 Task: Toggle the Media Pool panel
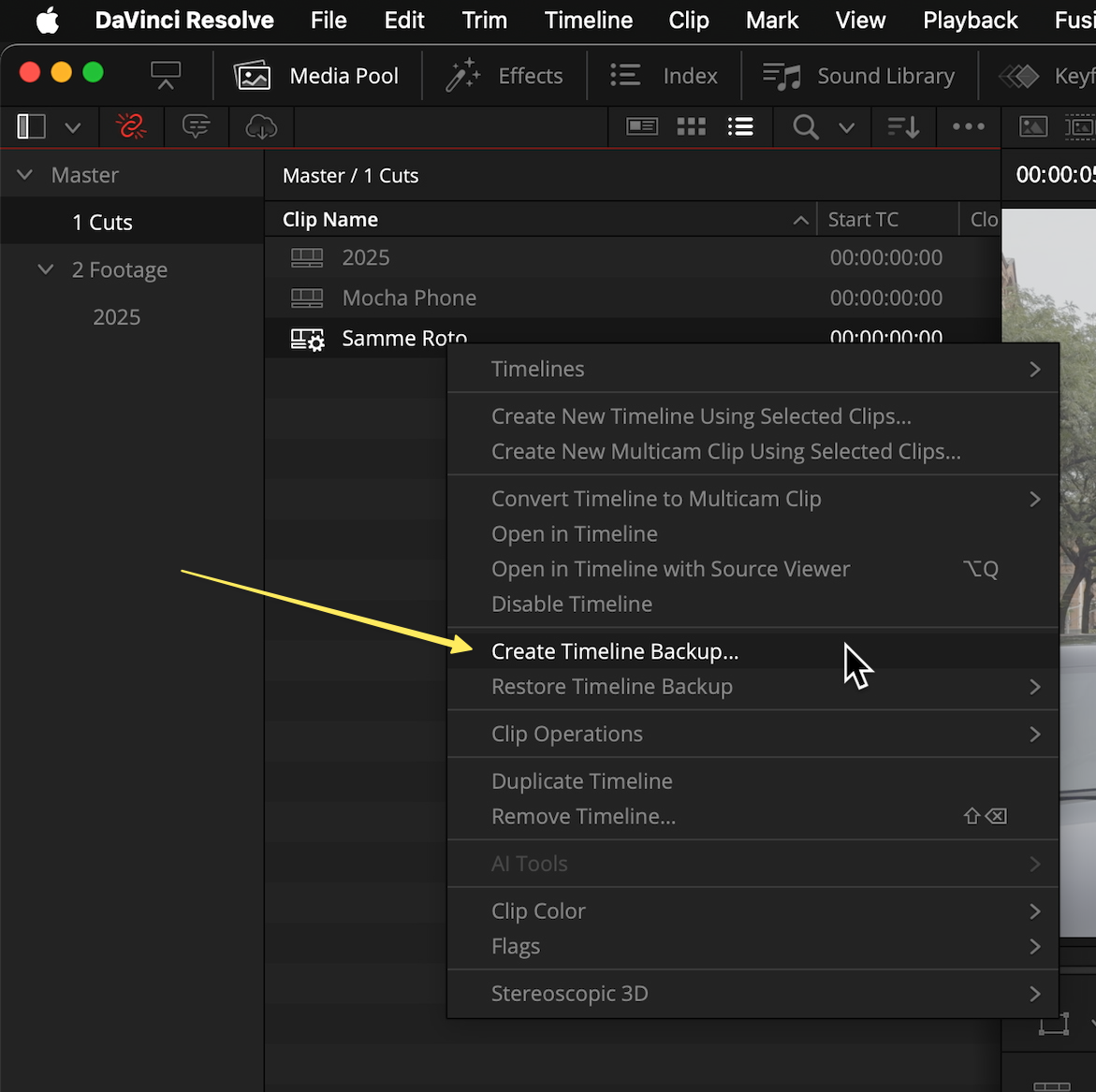coord(316,76)
